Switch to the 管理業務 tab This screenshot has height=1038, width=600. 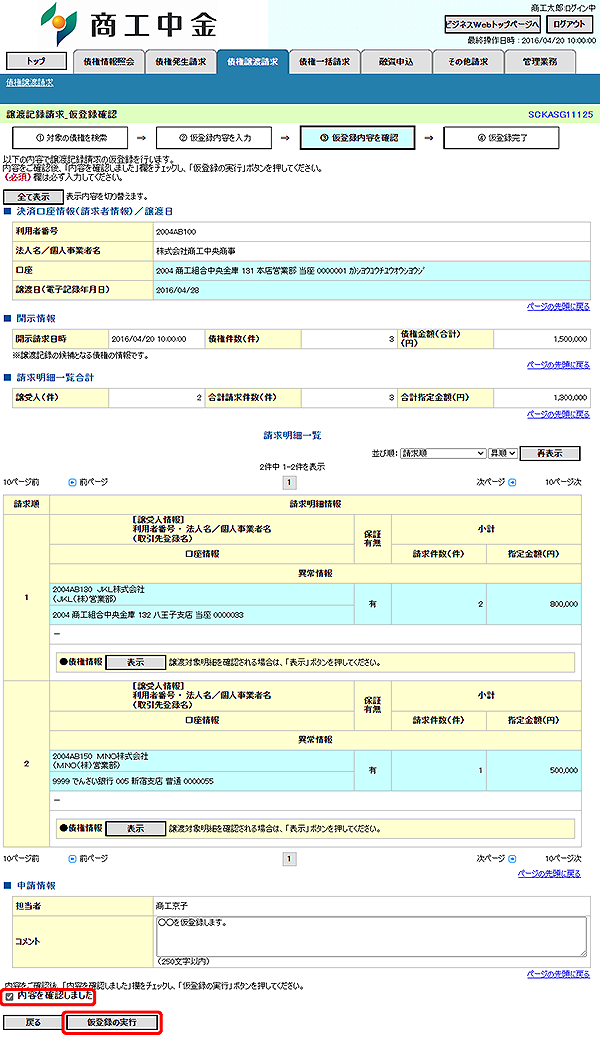[540, 62]
